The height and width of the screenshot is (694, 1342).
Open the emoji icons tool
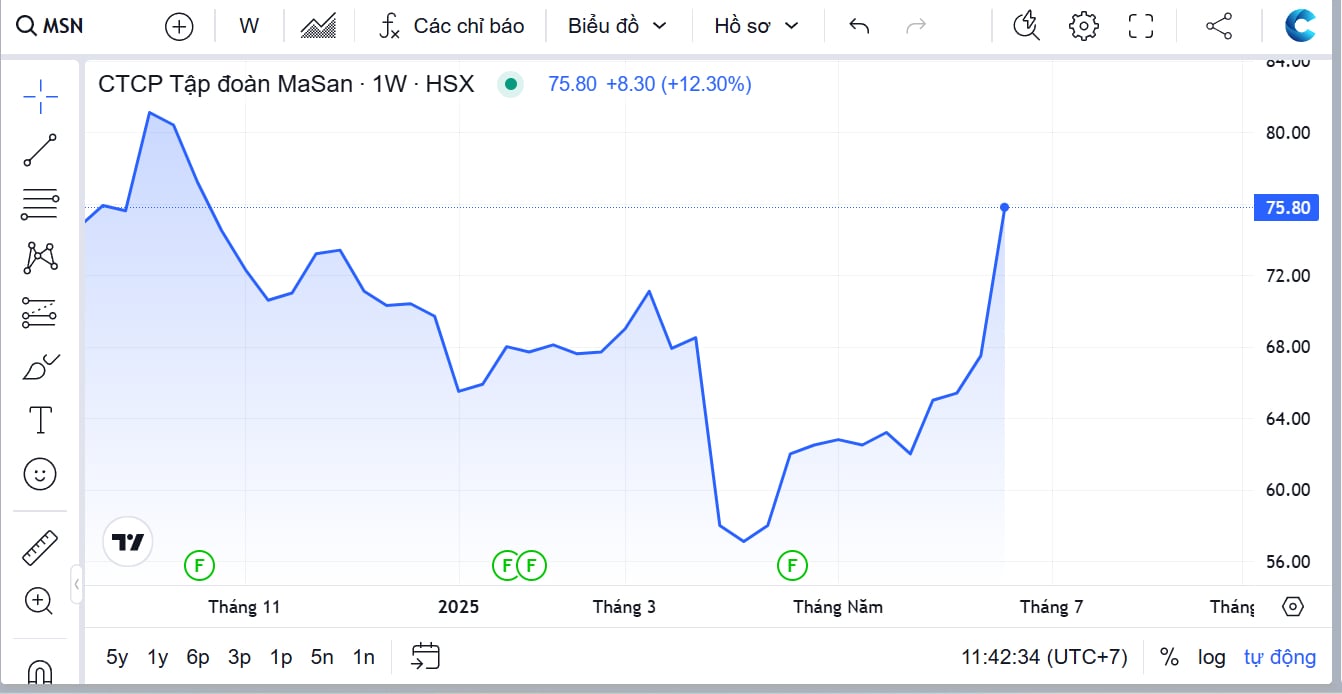coord(40,474)
